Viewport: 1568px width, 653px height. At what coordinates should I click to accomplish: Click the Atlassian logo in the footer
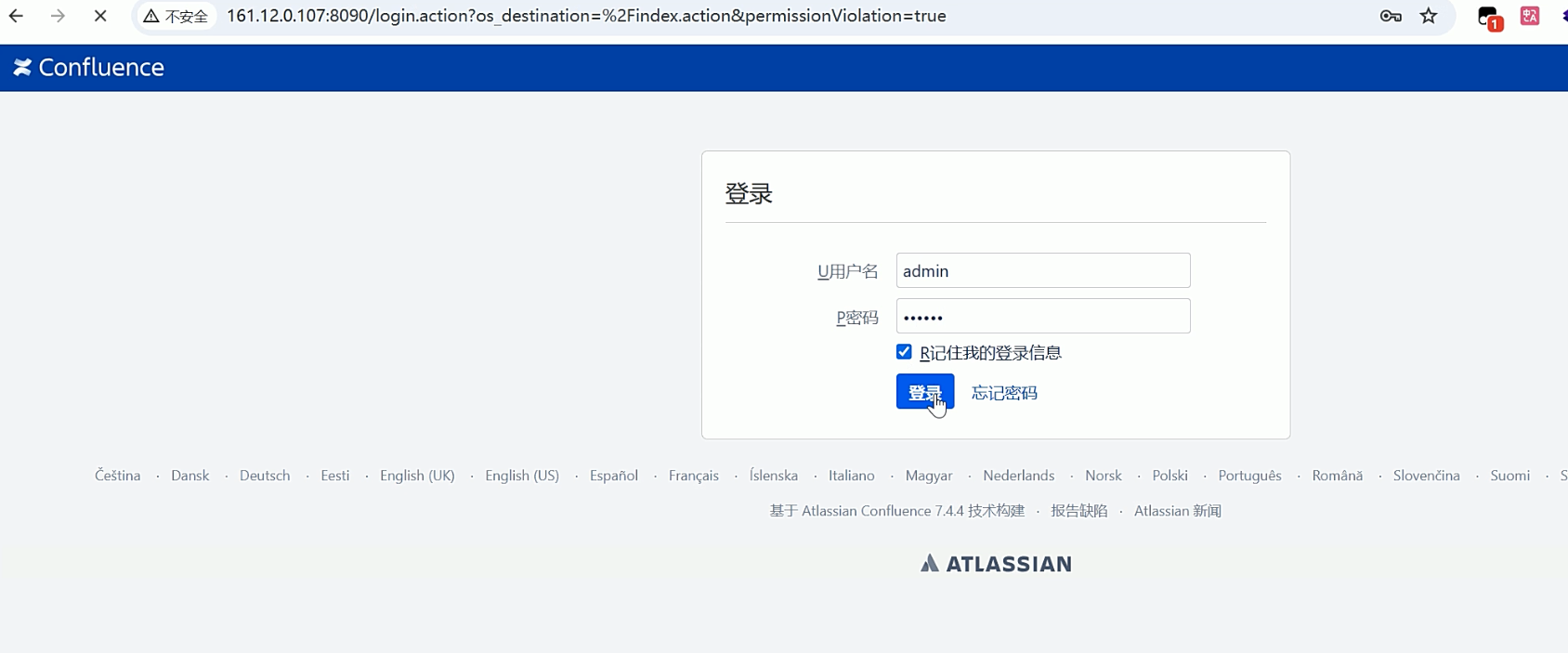pos(996,563)
